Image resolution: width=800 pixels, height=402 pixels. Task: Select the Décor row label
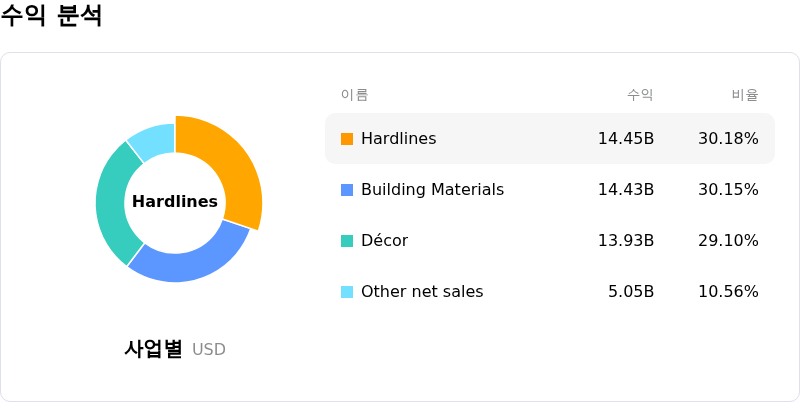coord(385,241)
